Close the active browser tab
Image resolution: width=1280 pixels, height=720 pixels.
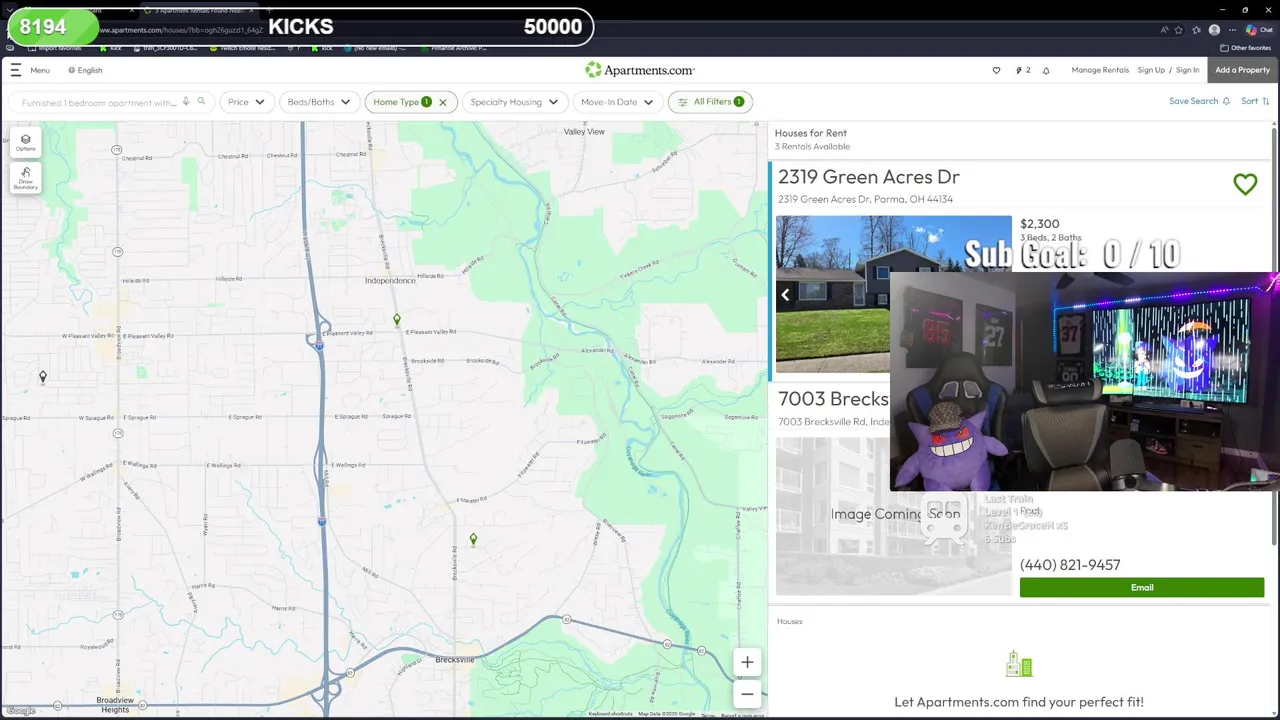252,10
